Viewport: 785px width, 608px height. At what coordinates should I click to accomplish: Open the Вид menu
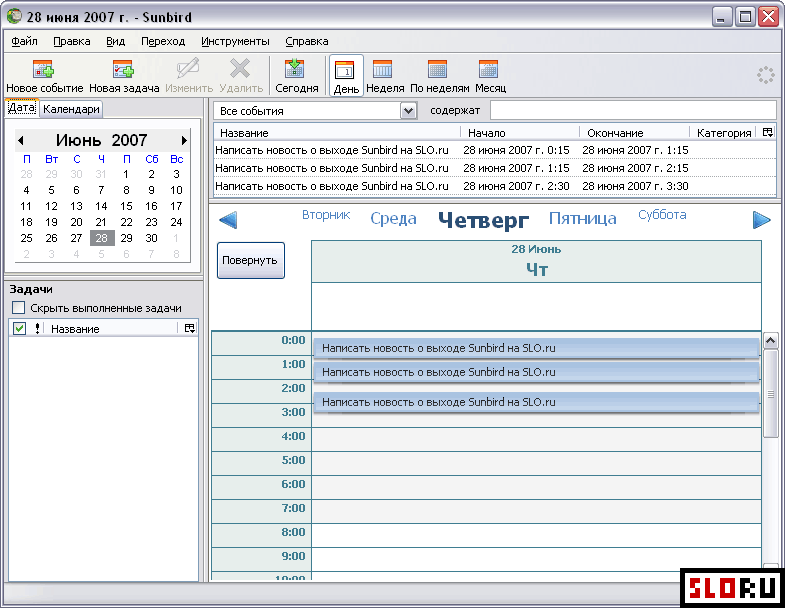coord(115,41)
